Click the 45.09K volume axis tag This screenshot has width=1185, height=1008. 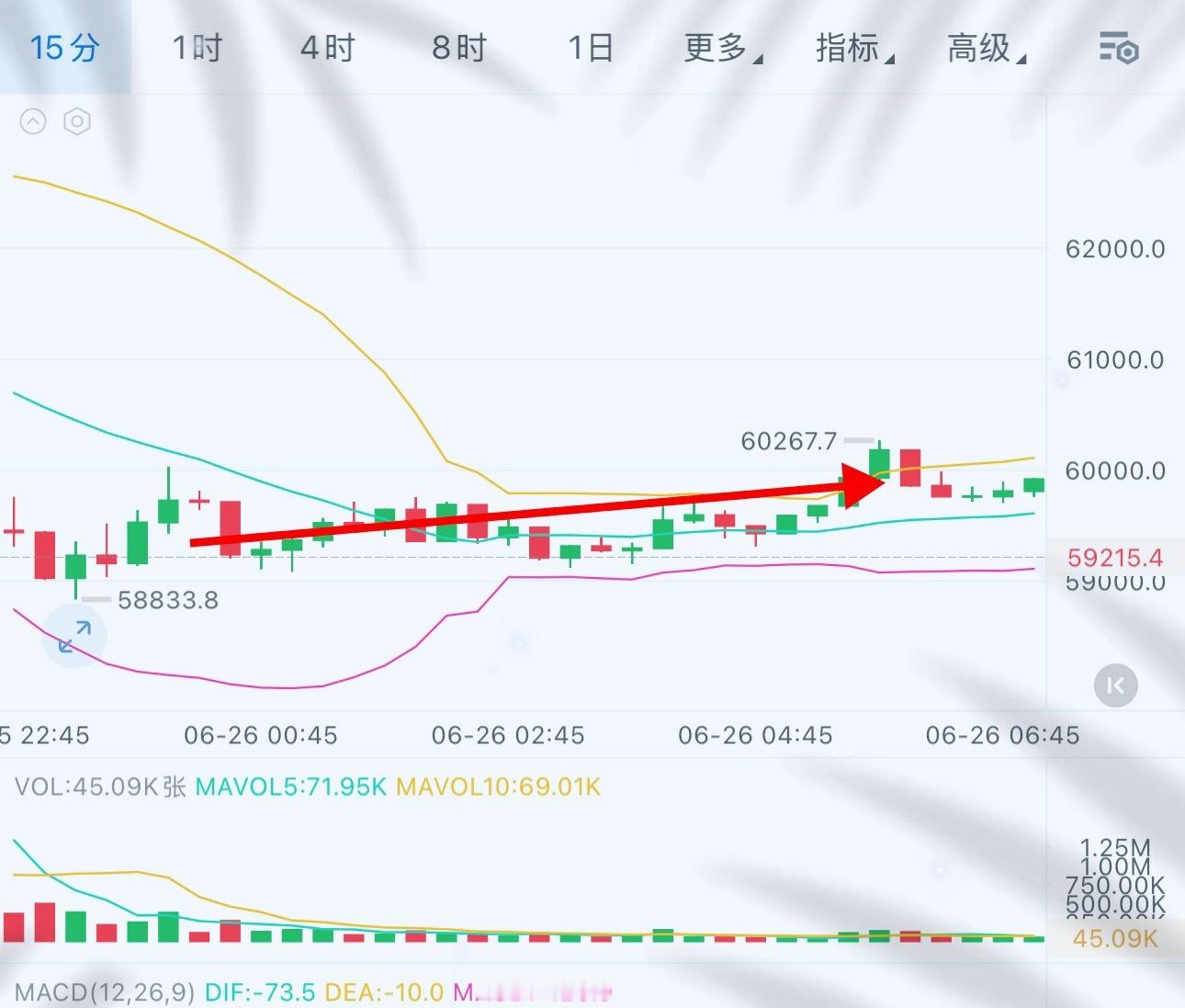(1115, 938)
